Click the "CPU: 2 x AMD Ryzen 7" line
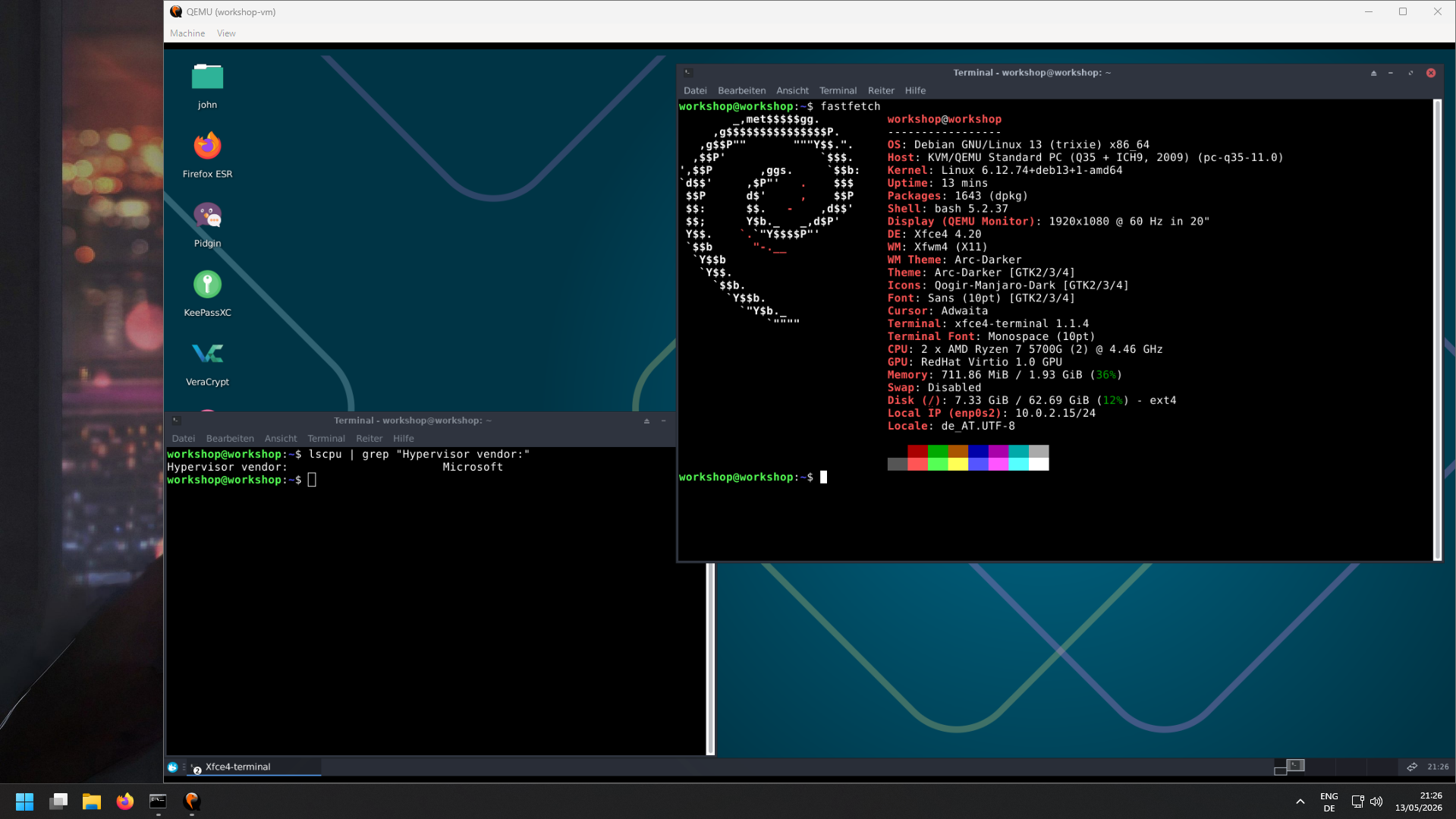The height and width of the screenshot is (819, 1456). point(1025,349)
